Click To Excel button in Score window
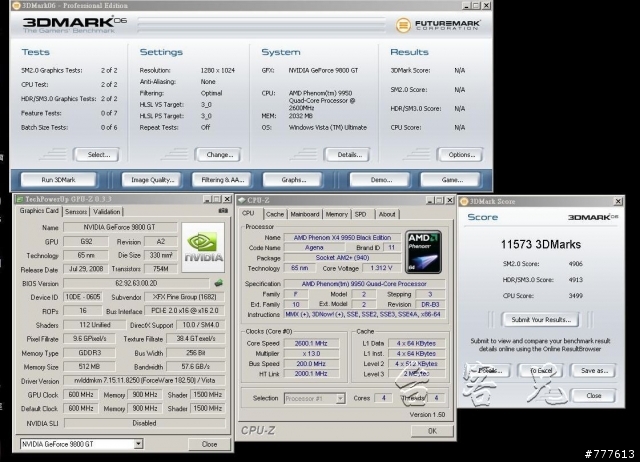The height and width of the screenshot is (462, 640). coord(541,371)
